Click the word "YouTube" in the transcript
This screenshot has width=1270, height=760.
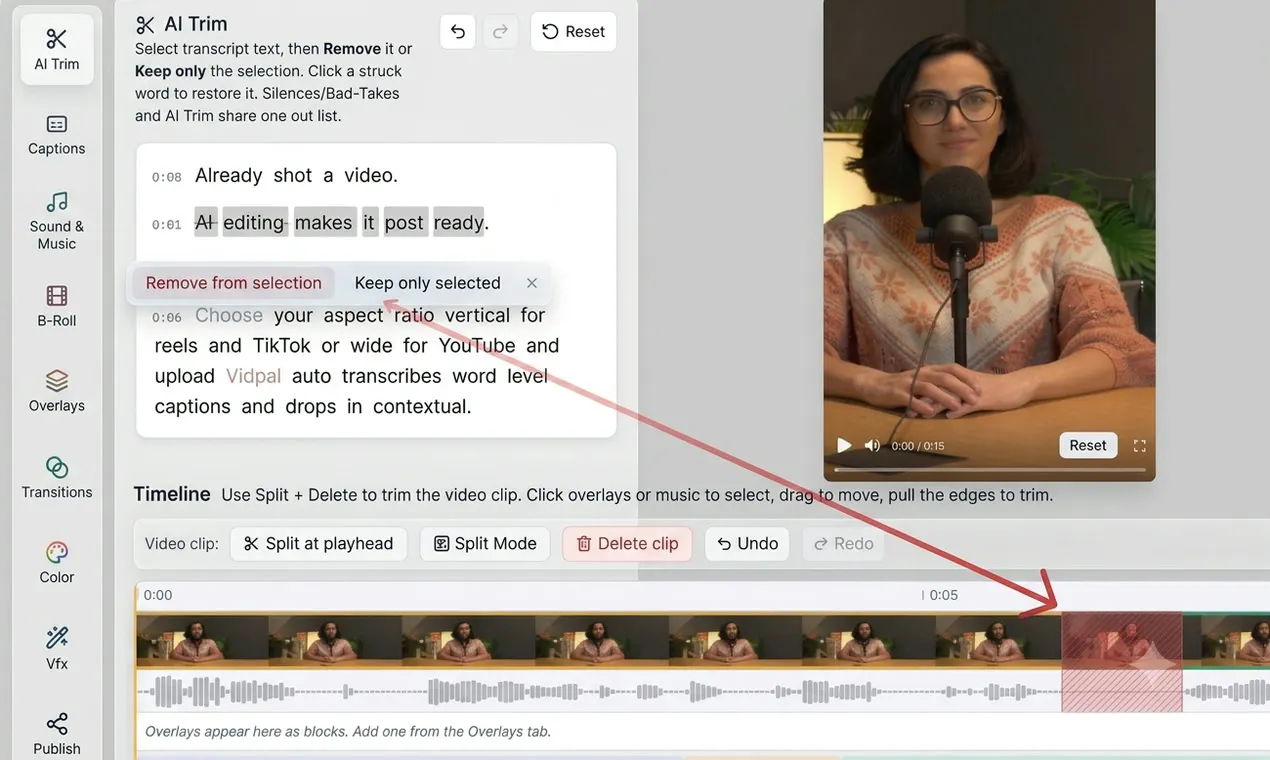[477, 345]
